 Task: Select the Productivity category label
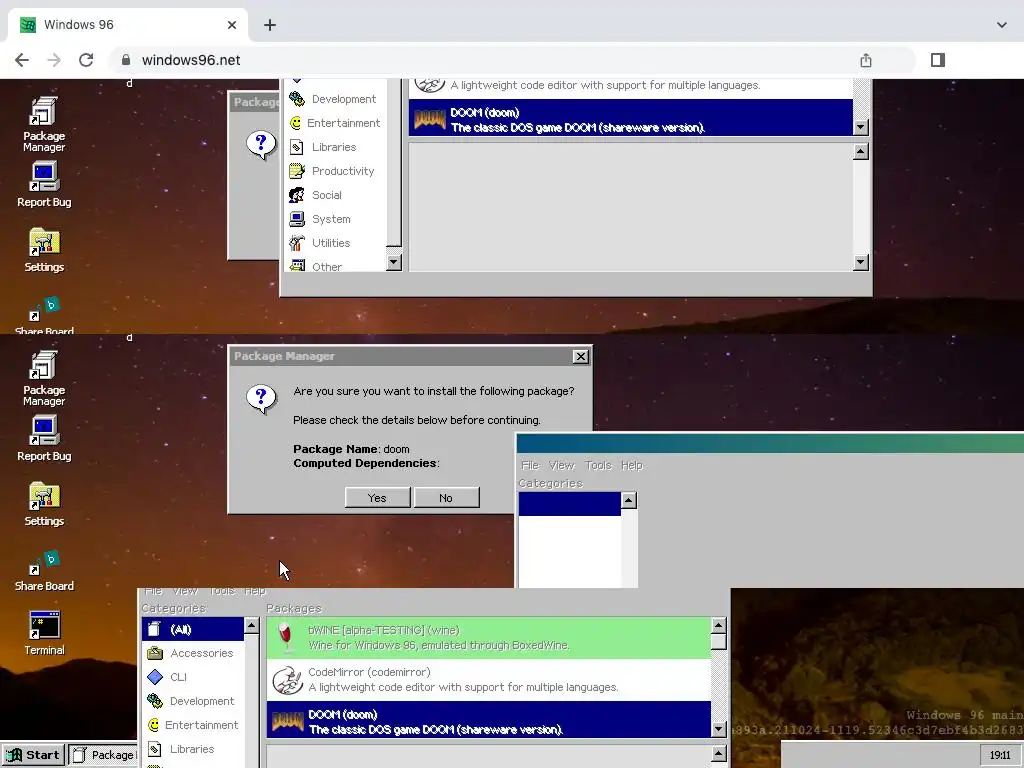343,171
